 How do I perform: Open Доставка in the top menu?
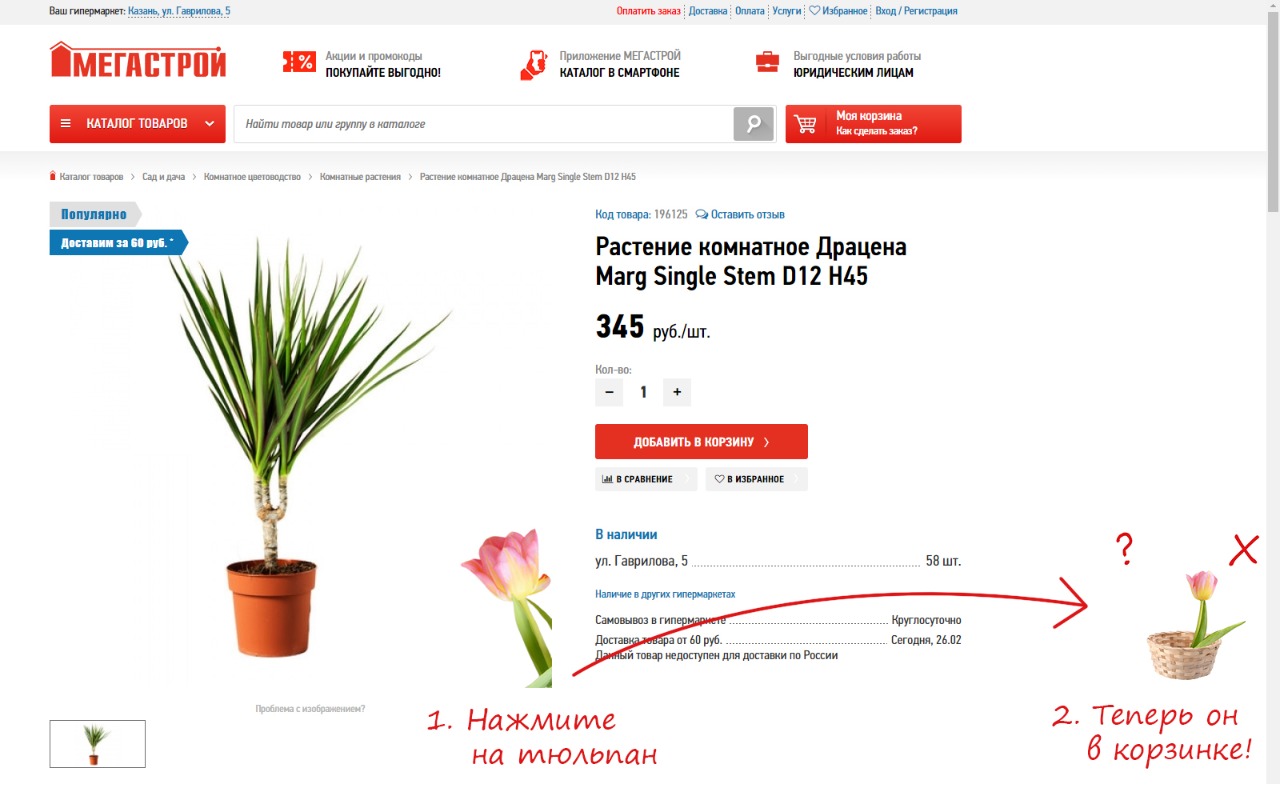tap(708, 11)
